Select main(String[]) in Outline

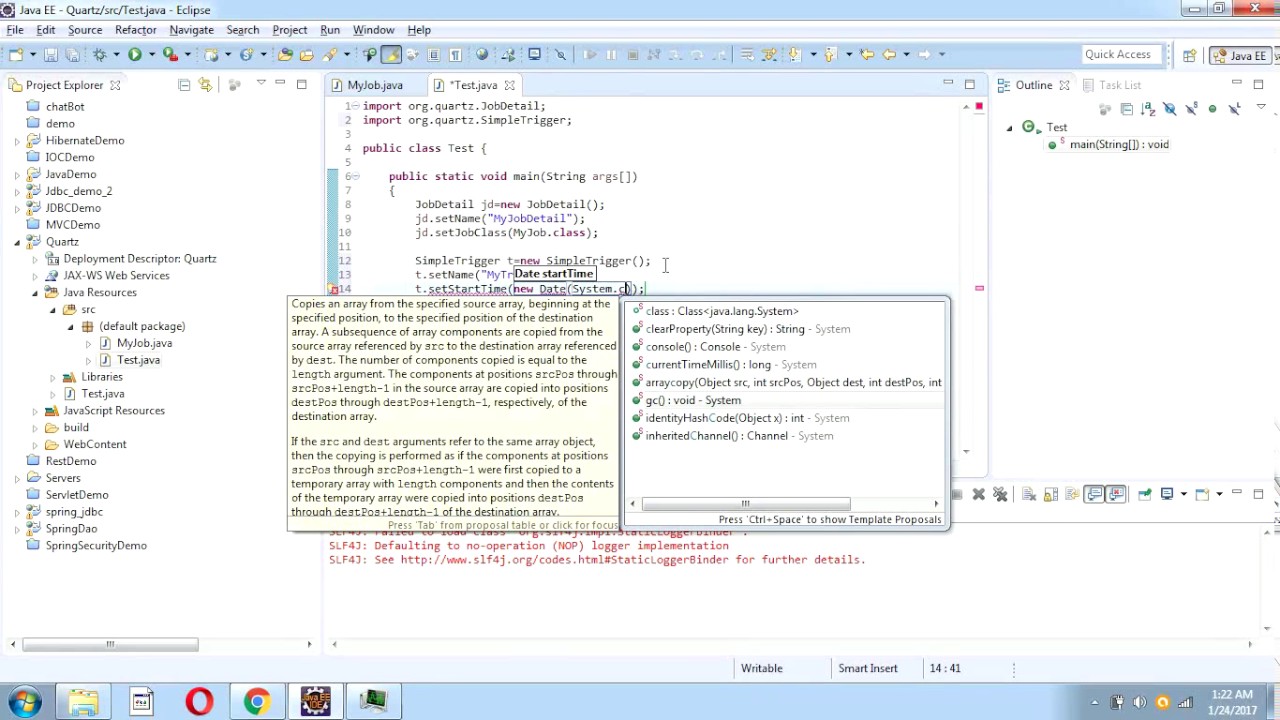point(1119,145)
